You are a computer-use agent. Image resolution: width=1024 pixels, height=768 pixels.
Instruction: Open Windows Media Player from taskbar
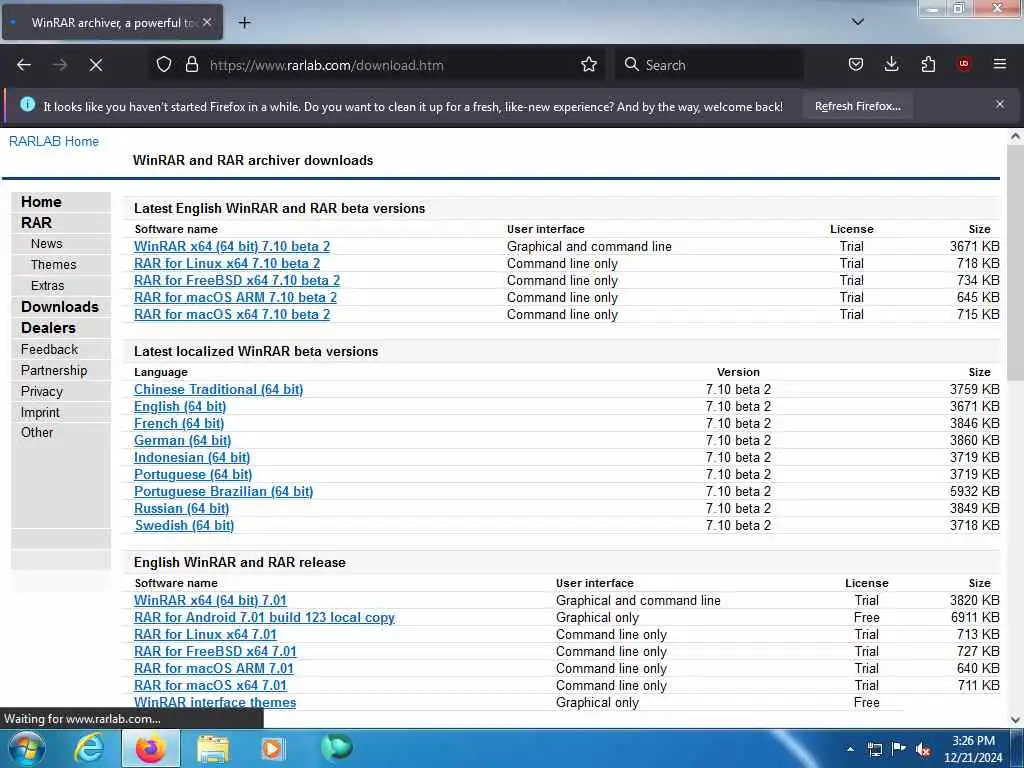click(x=272, y=748)
